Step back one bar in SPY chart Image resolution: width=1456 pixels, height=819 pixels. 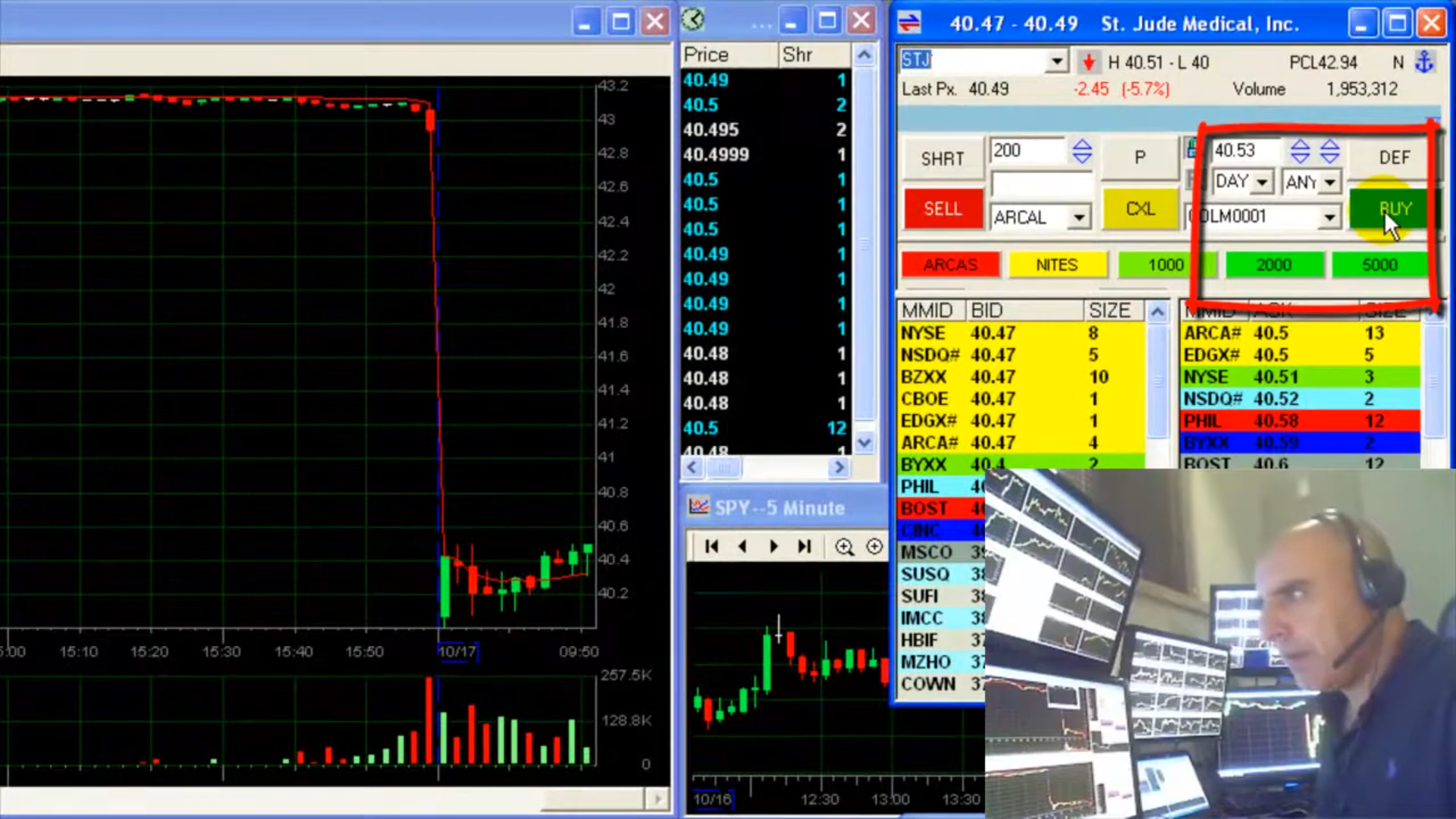click(x=742, y=546)
